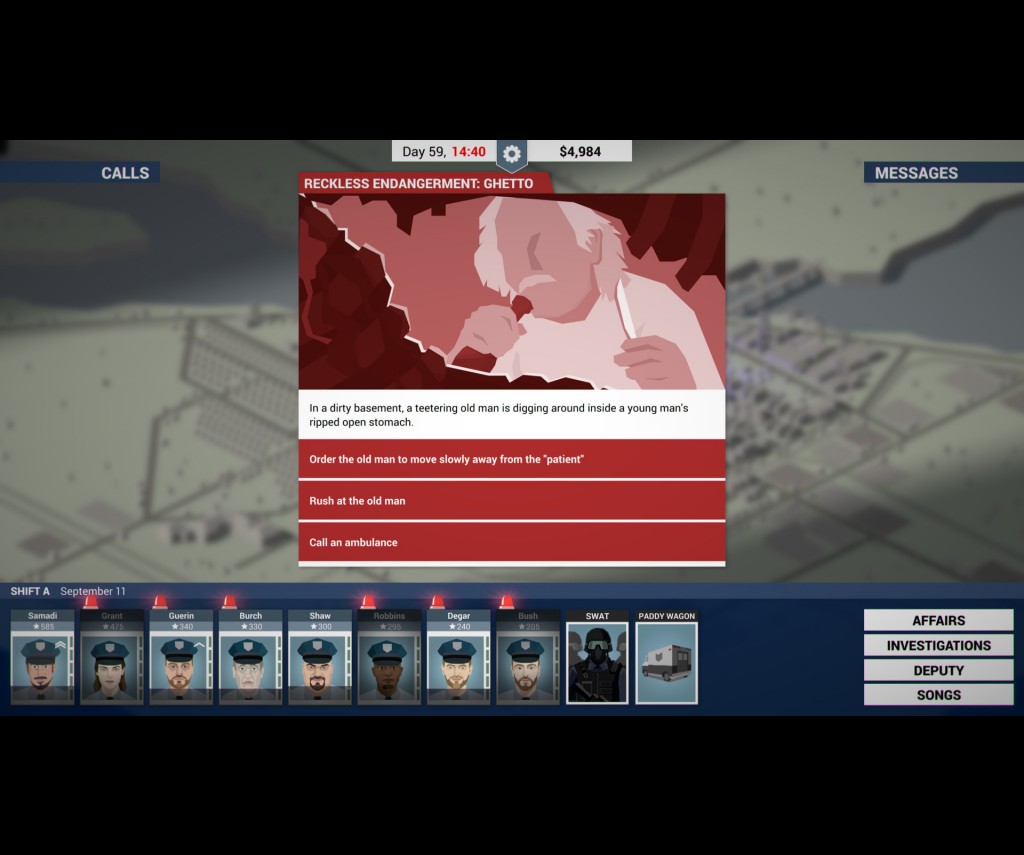Select officer Grant's portrait
1024x855 pixels.
click(111, 663)
